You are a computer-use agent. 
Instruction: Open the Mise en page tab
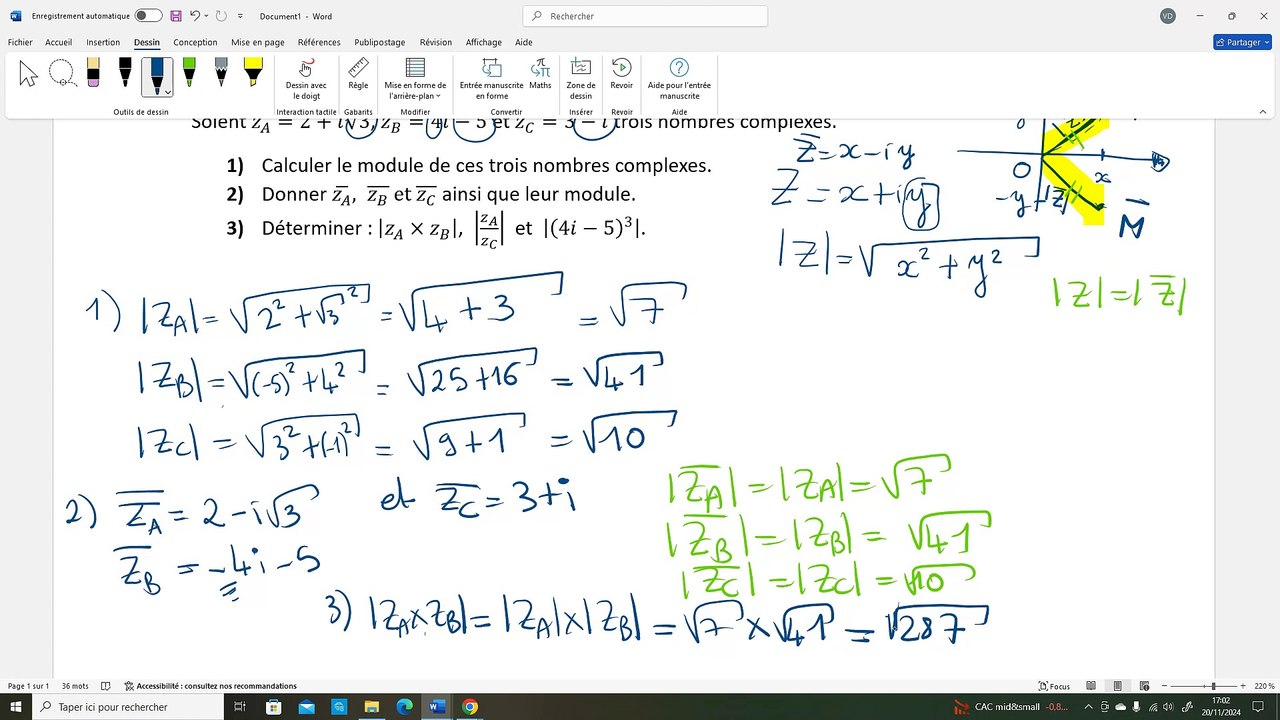258,42
